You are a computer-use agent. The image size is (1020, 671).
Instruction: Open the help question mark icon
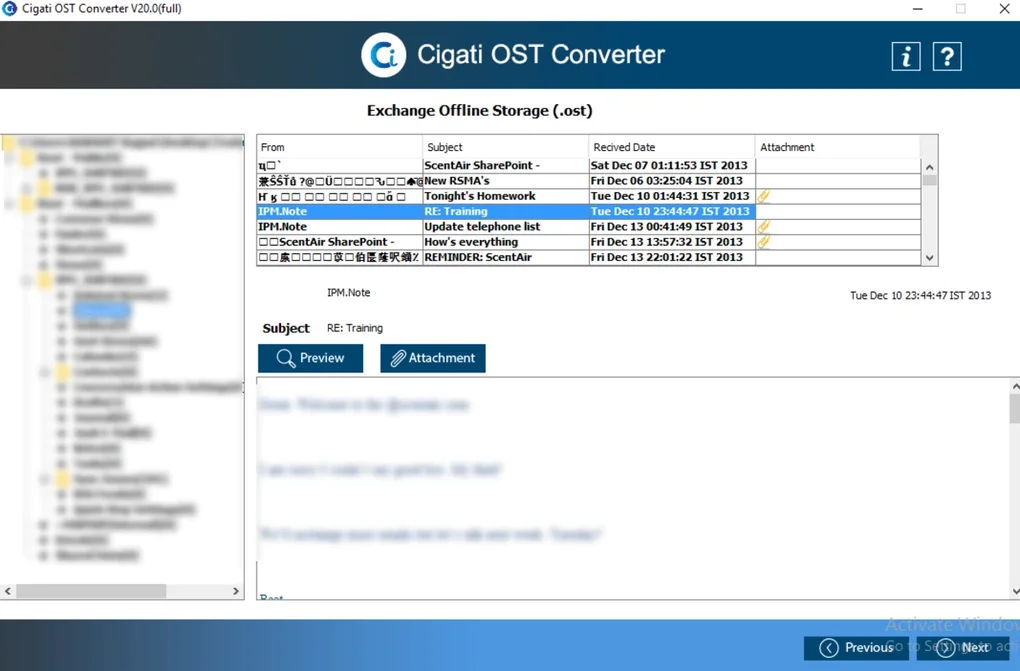click(x=947, y=57)
